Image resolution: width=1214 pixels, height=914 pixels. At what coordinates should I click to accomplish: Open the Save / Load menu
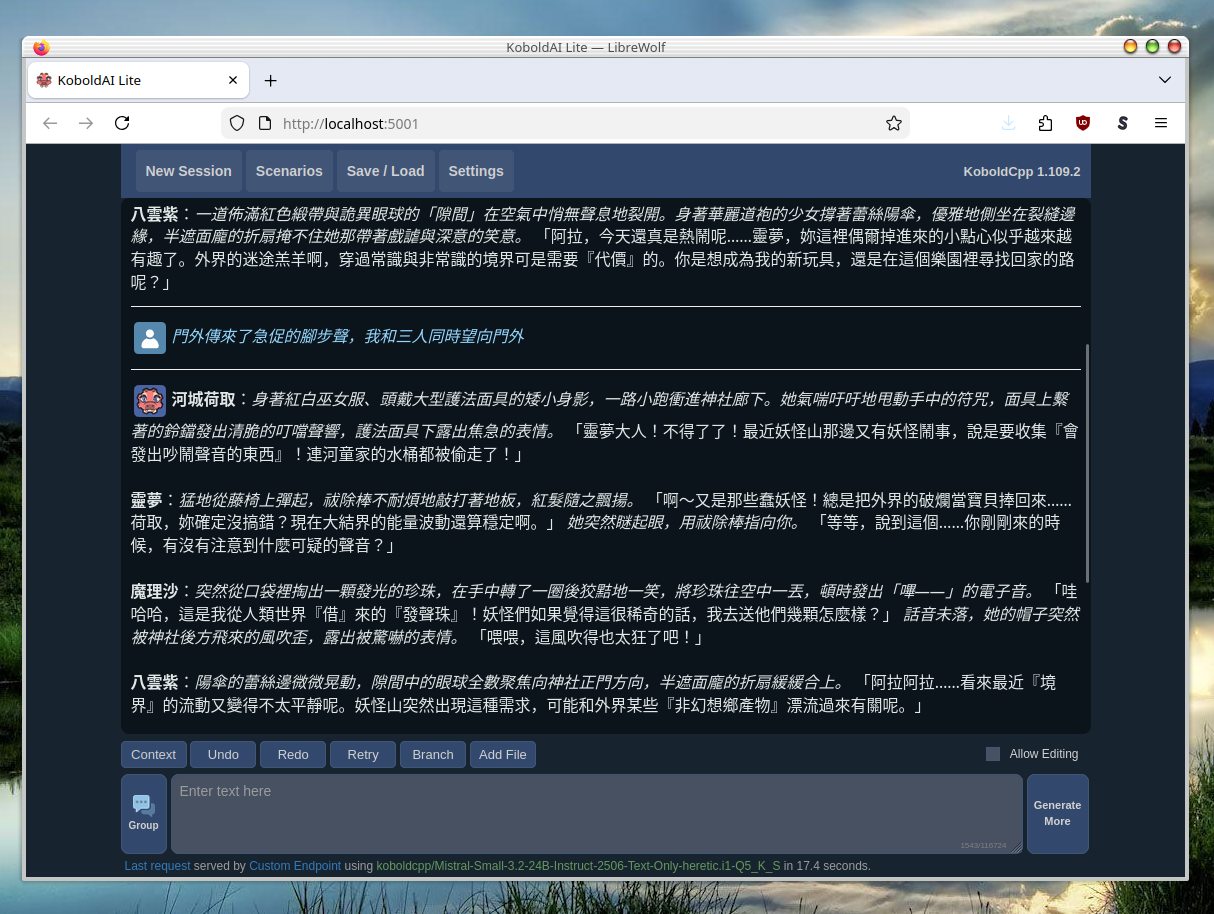tap(385, 171)
